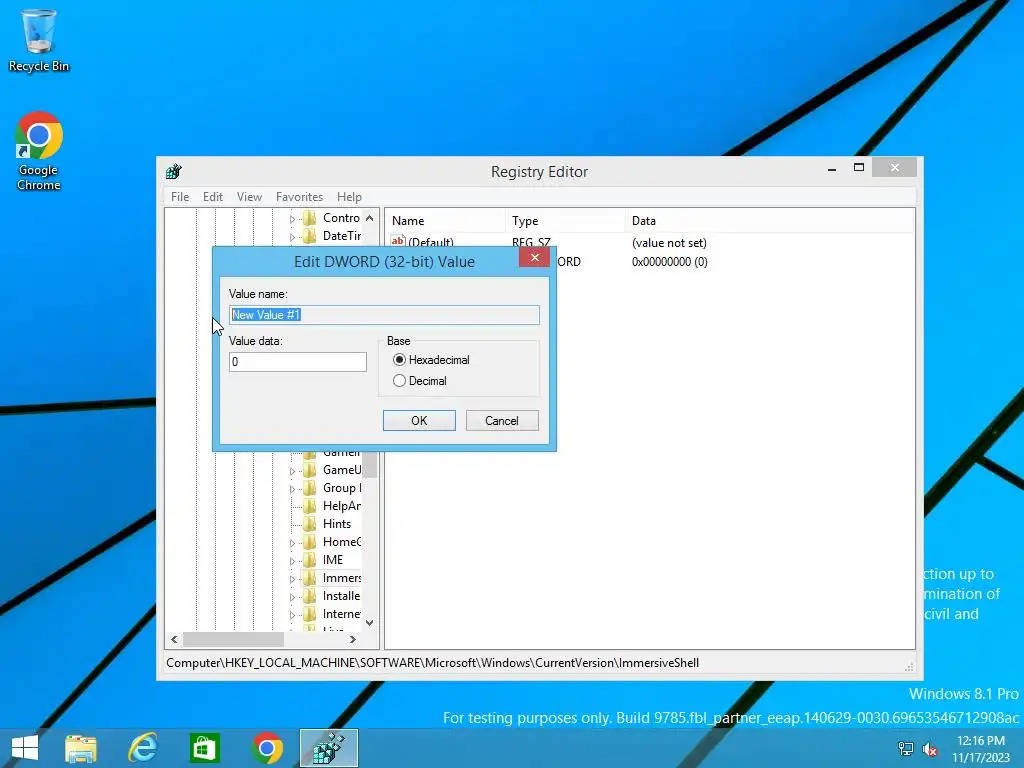The height and width of the screenshot is (768, 1024).
Task: Open the clock showing 12:16 PM
Action: [x=981, y=749]
